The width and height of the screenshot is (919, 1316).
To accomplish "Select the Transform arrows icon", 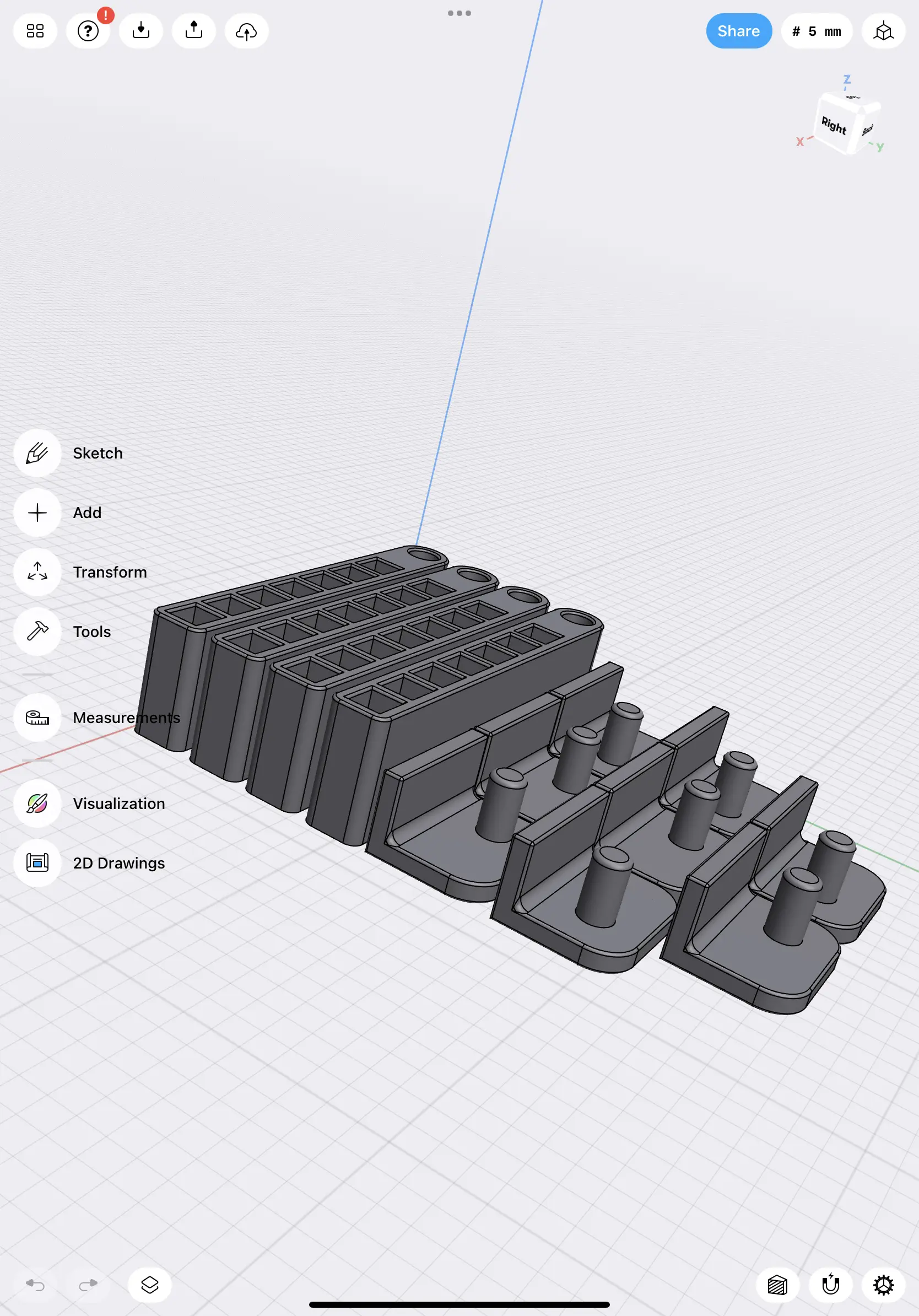I will [37, 572].
